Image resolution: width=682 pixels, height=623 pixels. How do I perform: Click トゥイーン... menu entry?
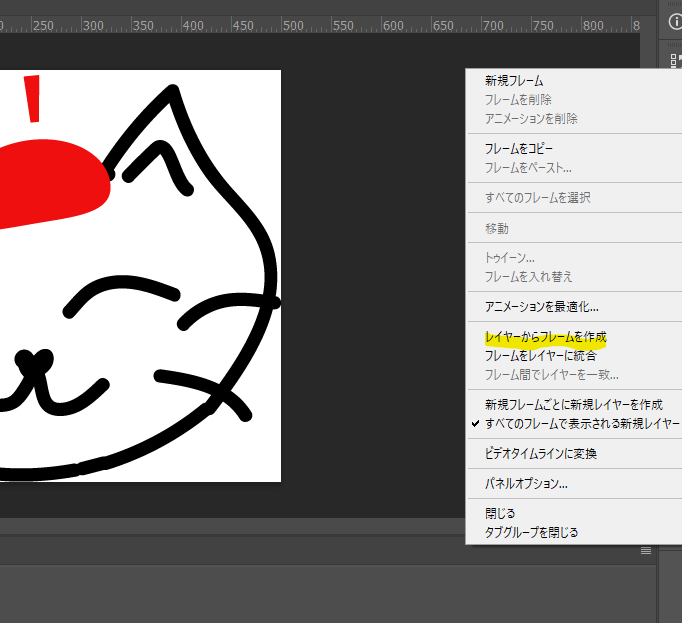(509, 258)
